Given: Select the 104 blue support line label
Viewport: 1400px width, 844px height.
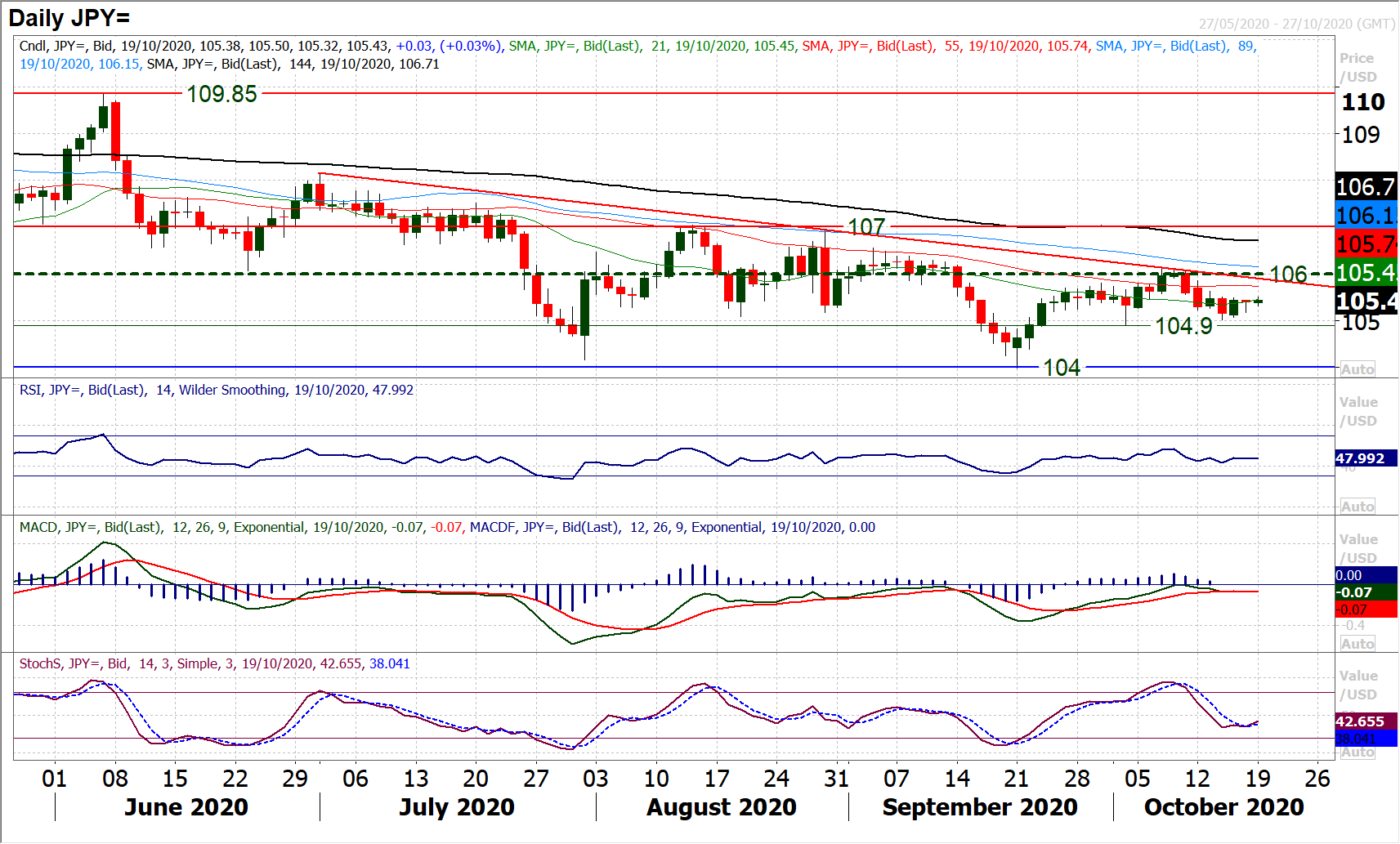Looking at the screenshot, I should click(x=1062, y=368).
